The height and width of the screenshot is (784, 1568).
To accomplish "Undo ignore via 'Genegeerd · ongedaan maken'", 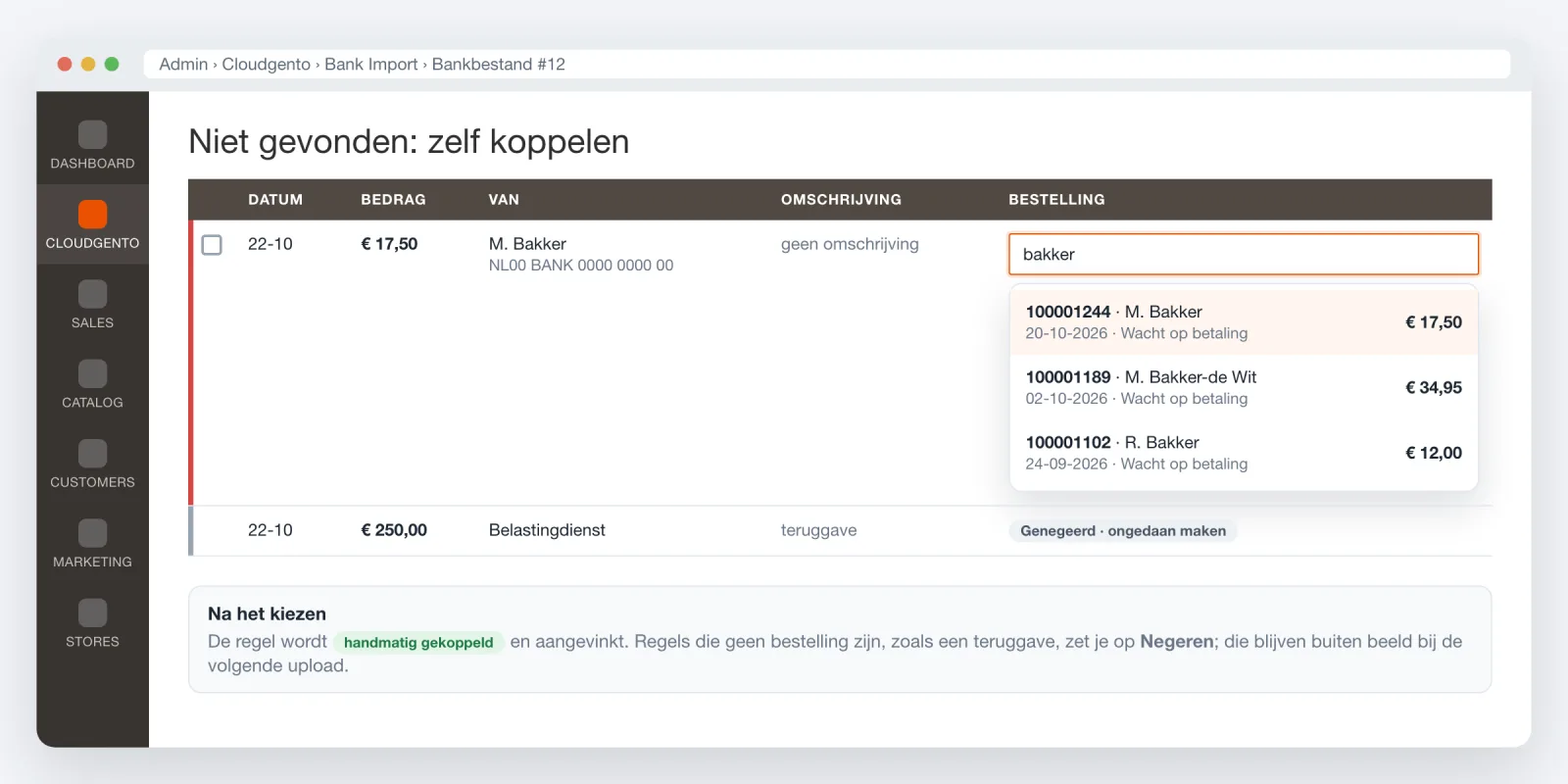I will click(x=1123, y=531).
